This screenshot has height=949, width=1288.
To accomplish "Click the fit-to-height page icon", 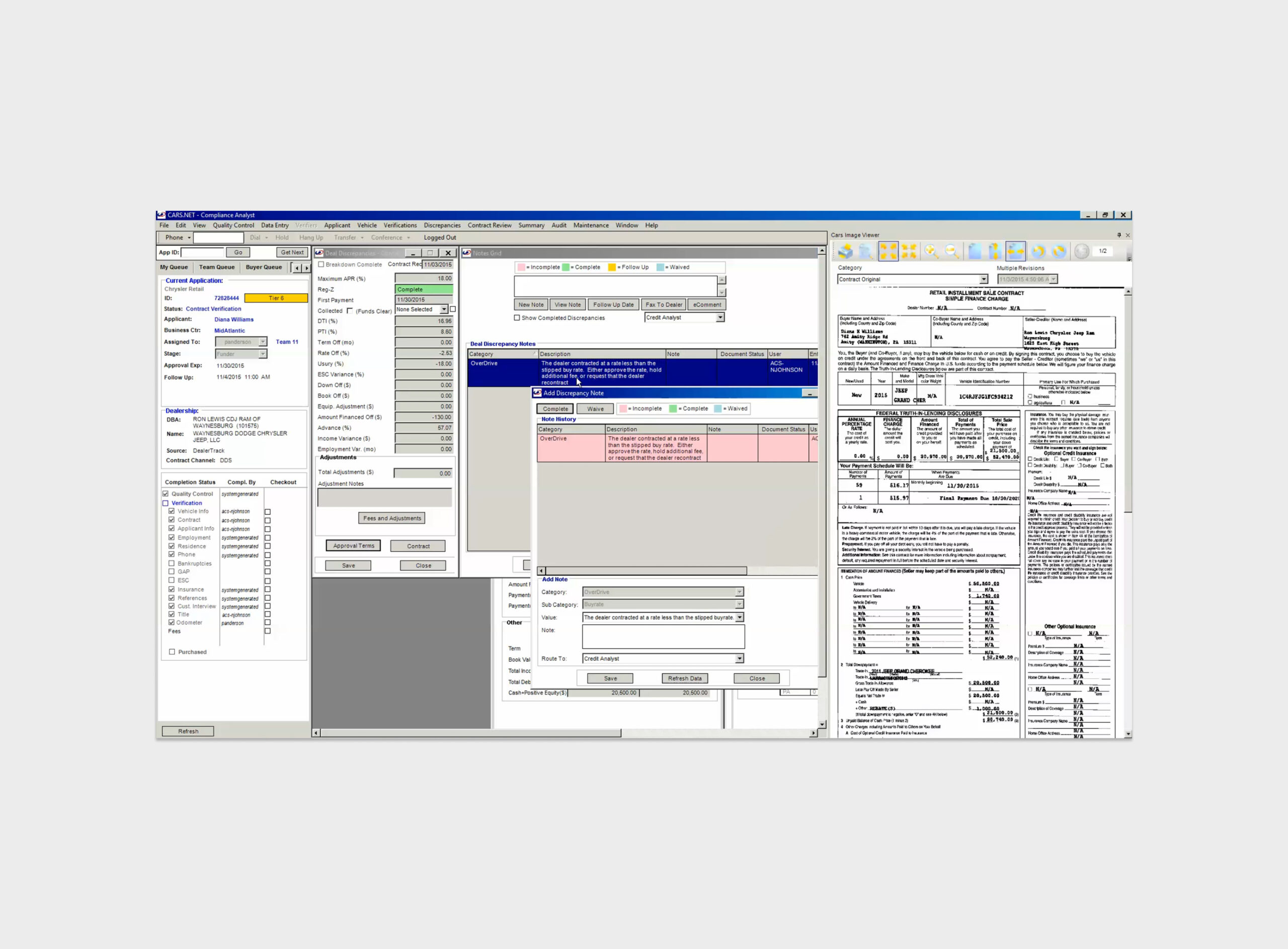I will point(995,251).
